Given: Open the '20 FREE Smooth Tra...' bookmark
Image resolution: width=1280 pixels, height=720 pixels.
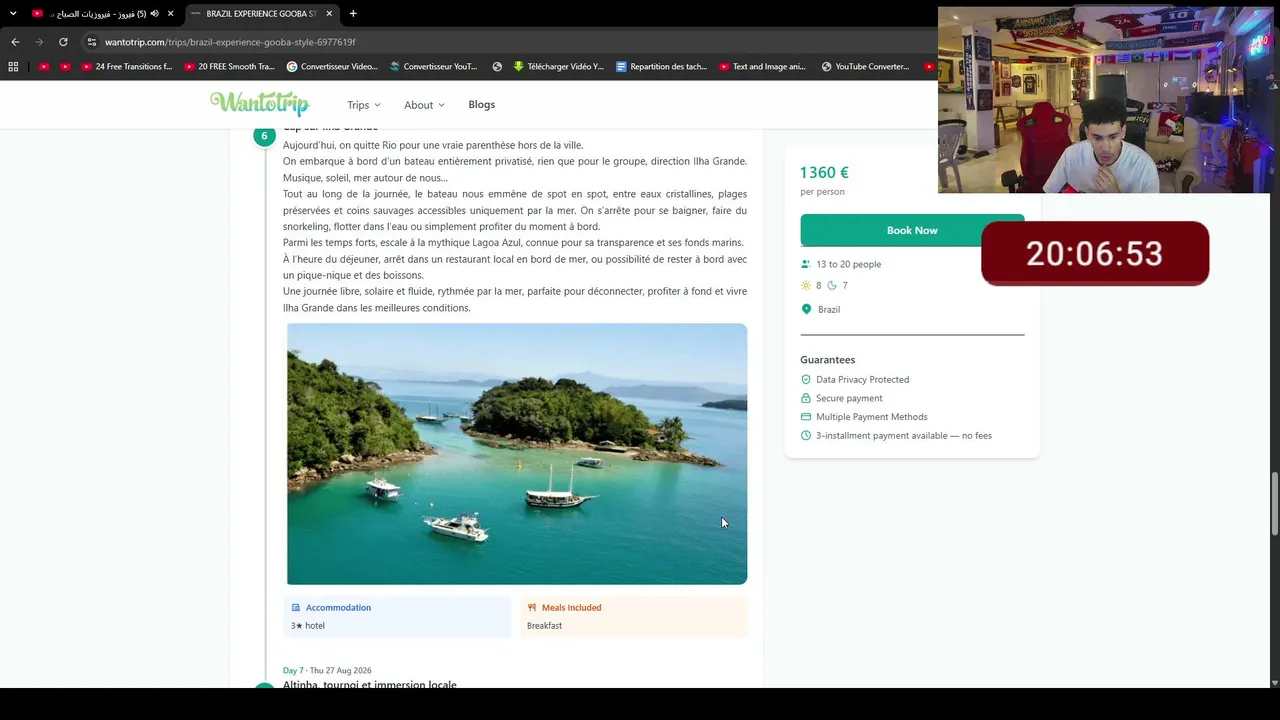Looking at the screenshot, I should (x=229, y=67).
